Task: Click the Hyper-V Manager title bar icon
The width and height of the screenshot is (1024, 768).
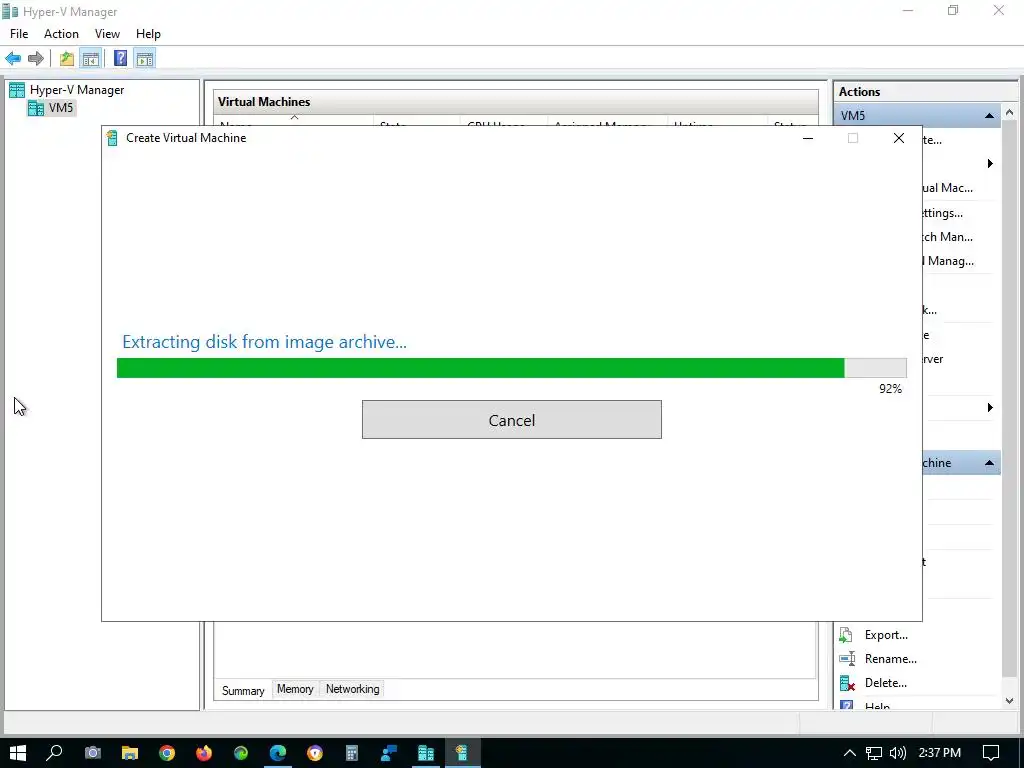Action: pyautogui.click(x=10, y=11)
